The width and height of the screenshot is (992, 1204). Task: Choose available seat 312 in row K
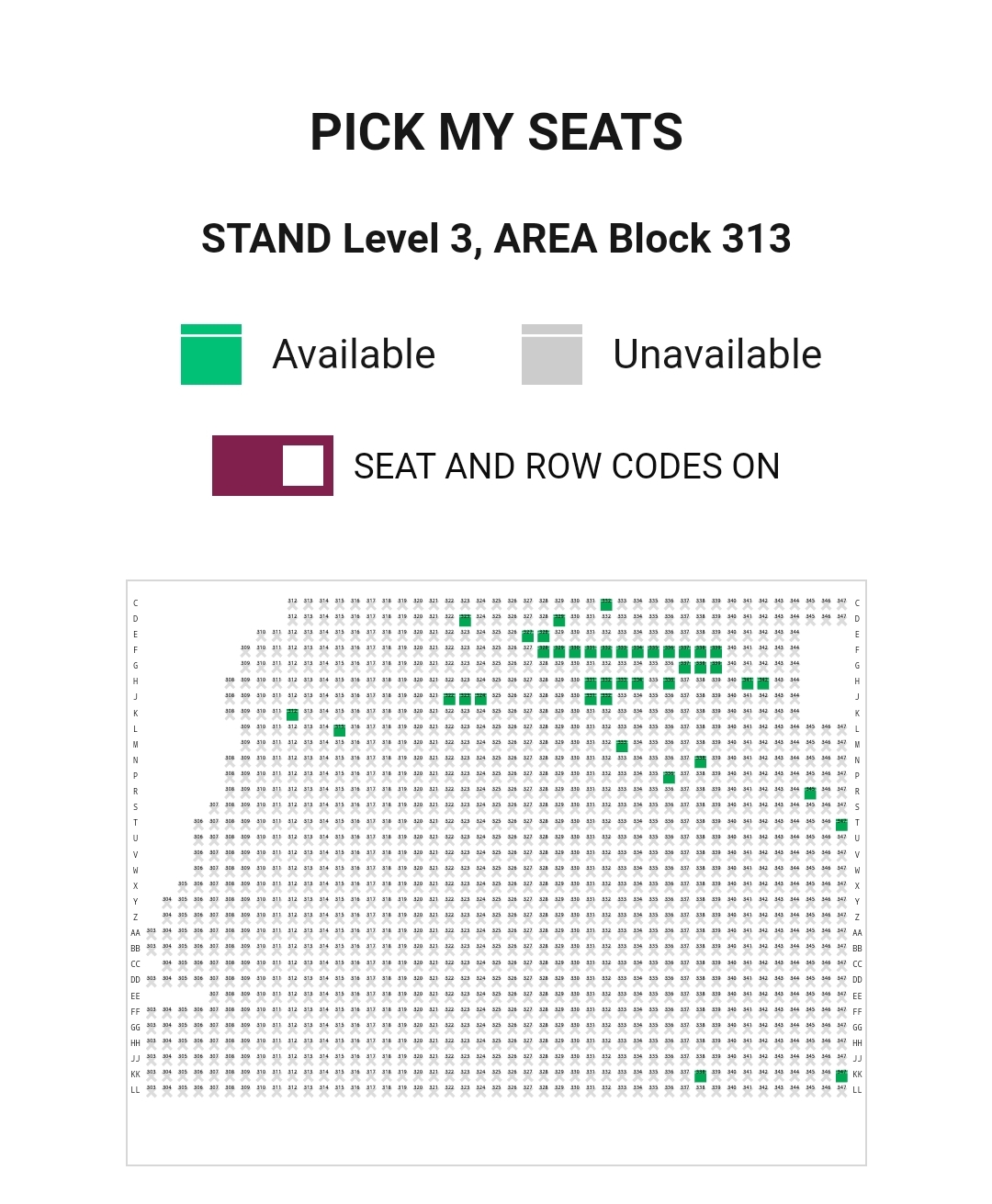click(x=292, y=715)
